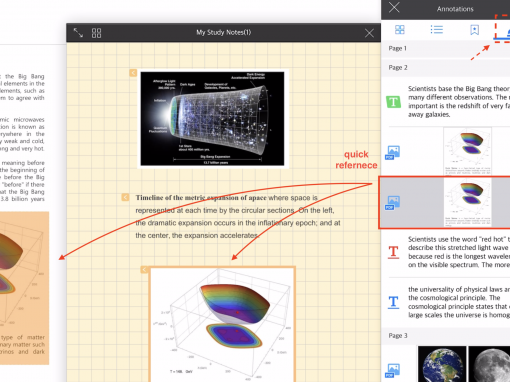Viewport: 510px width, 382px height.
Task: Select the highlighted image annotation row
Action: point(445,203)
